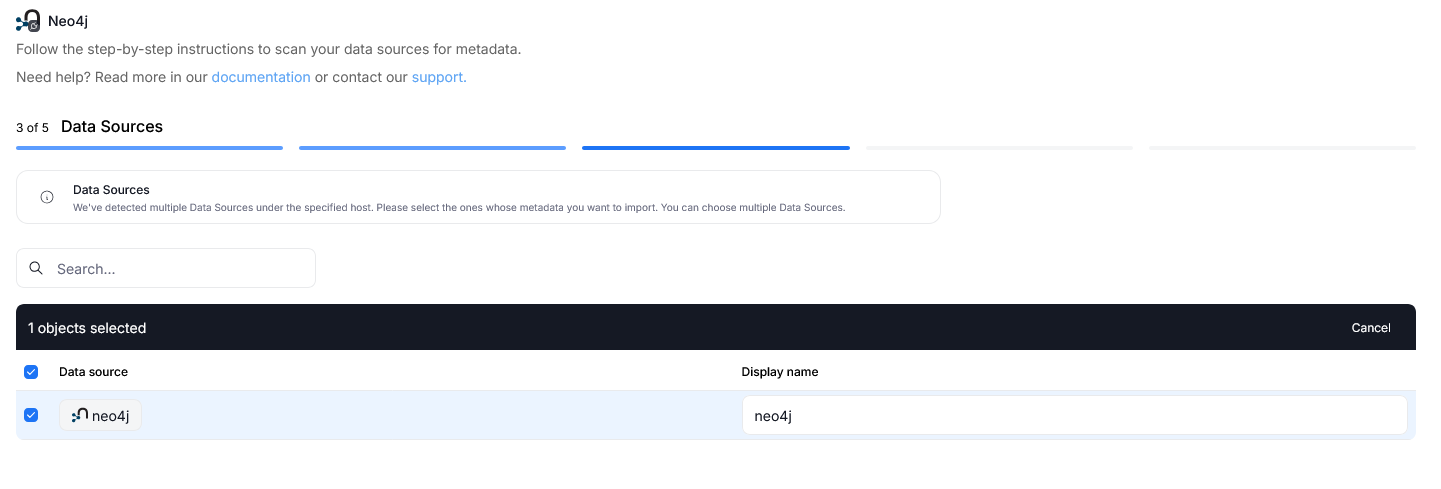Open the support link
Screen dimensions: 1441x489
[439, 77]
